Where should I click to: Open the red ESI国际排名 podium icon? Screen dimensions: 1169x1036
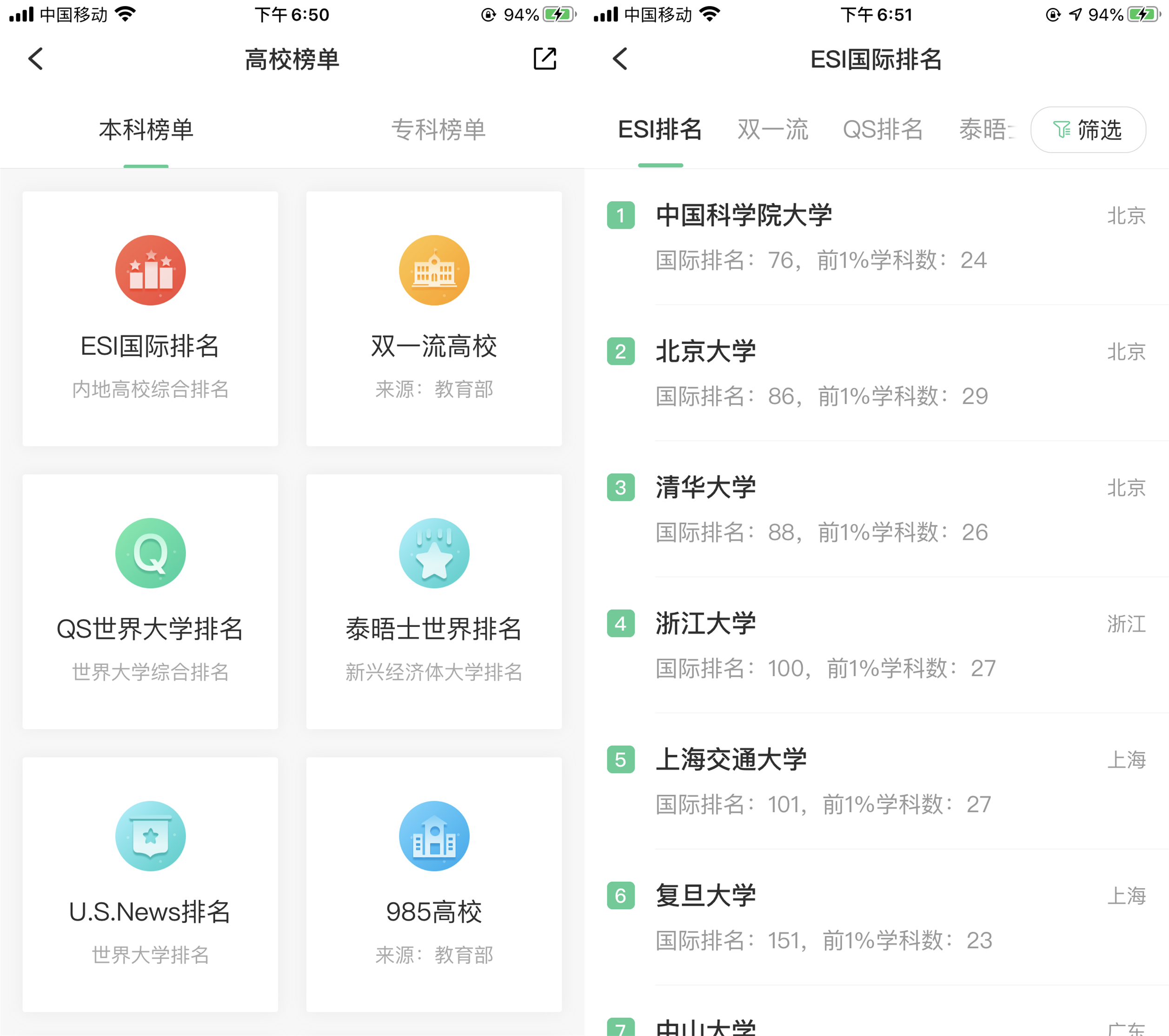click(x=150, y=270)
